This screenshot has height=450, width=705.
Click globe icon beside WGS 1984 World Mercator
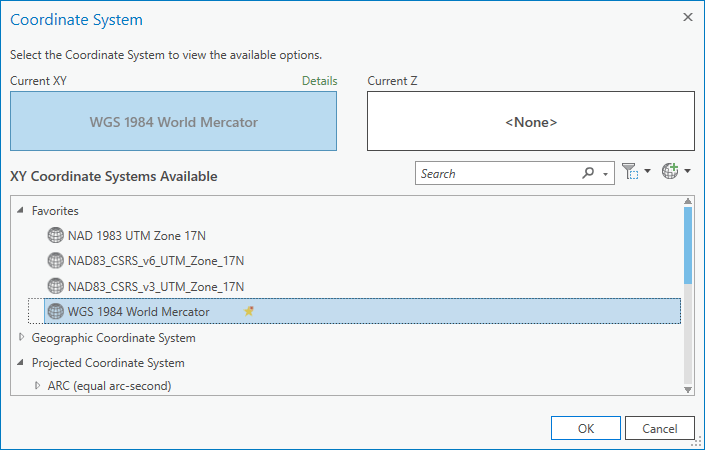[56, 311]
